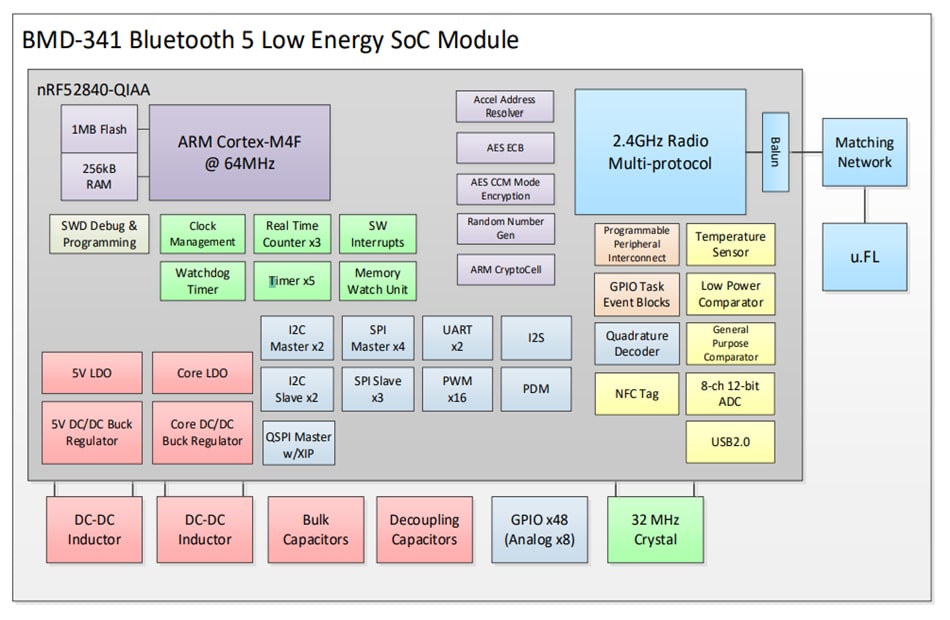
Task: Click the 2.4GHz Radio Multi-protocol block
Action: click(660, 150)
